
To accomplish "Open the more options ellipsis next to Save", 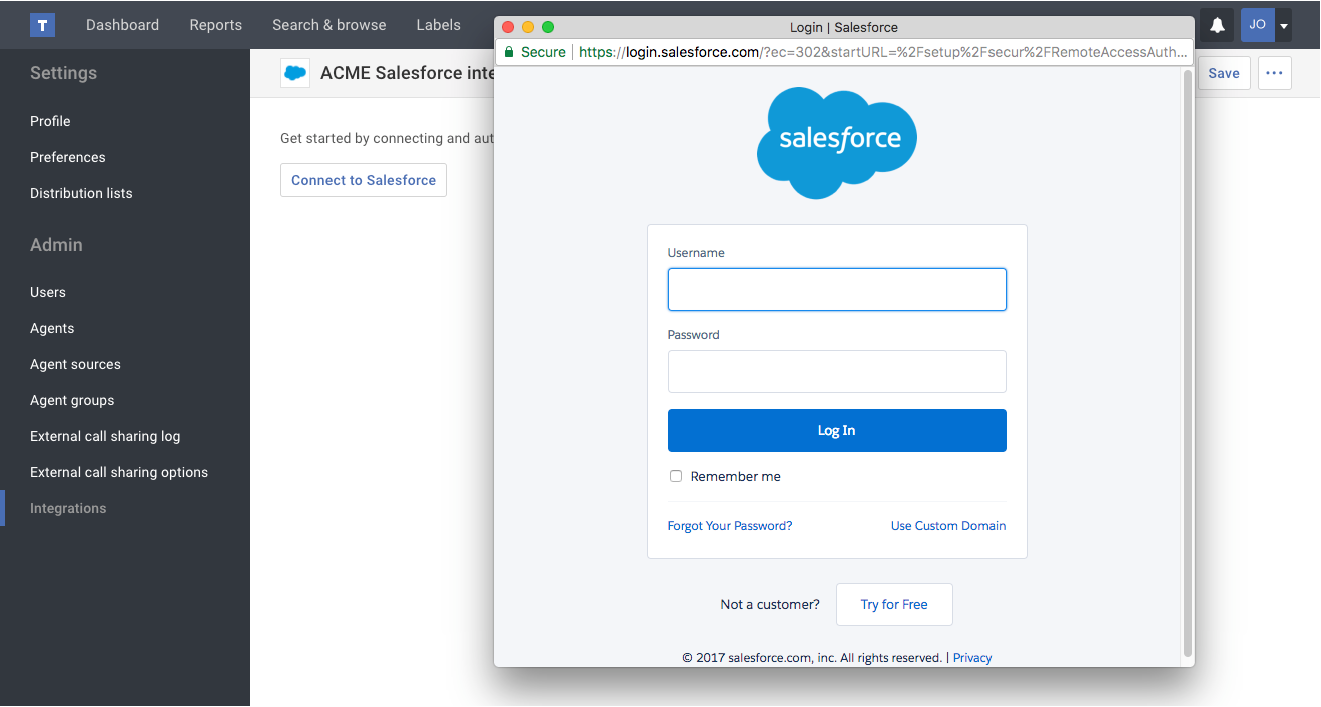I will (x=1274, y=72).
